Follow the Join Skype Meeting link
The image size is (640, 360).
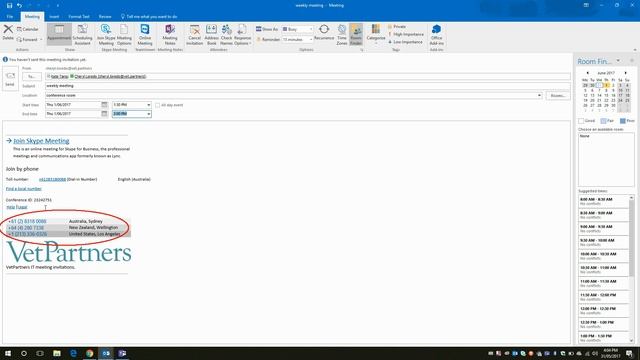point(41,141)
